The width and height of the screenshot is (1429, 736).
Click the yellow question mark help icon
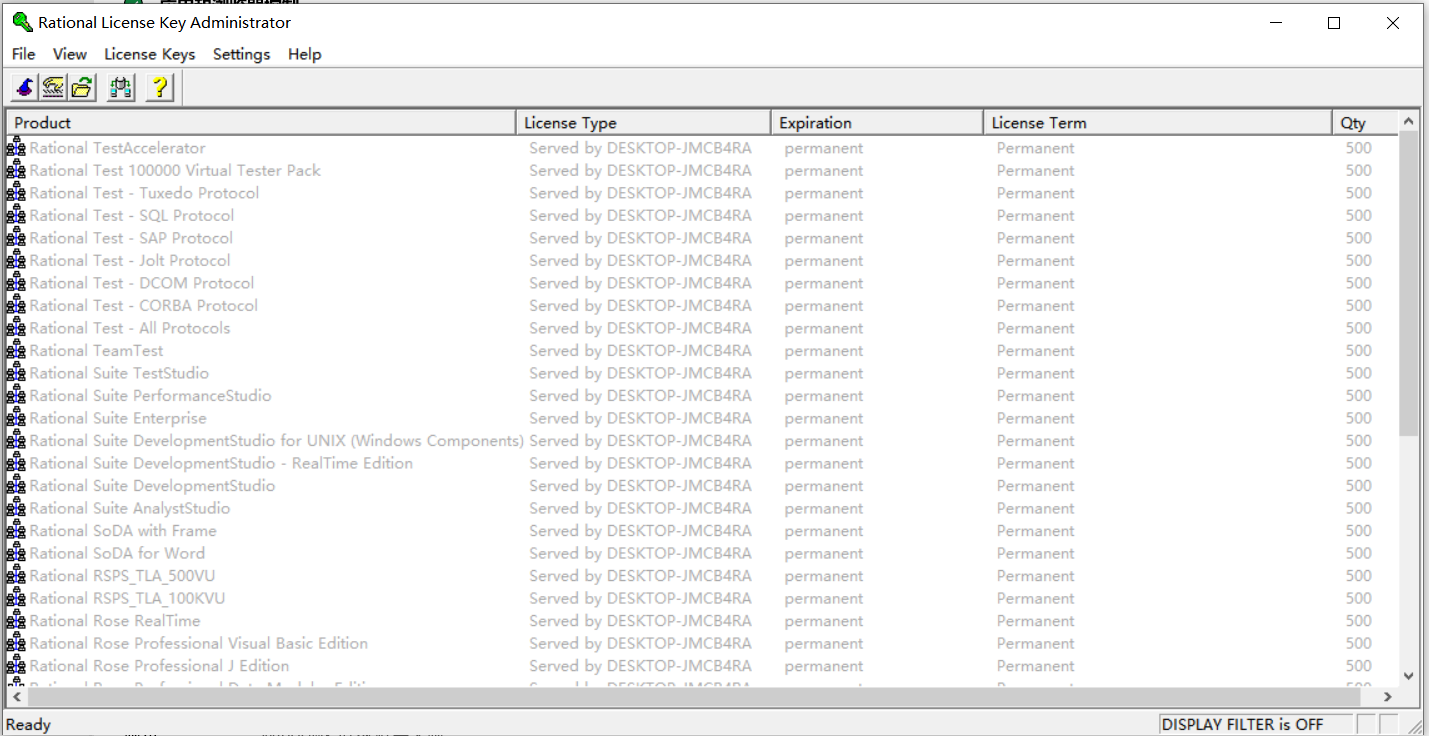click(160, 88)
